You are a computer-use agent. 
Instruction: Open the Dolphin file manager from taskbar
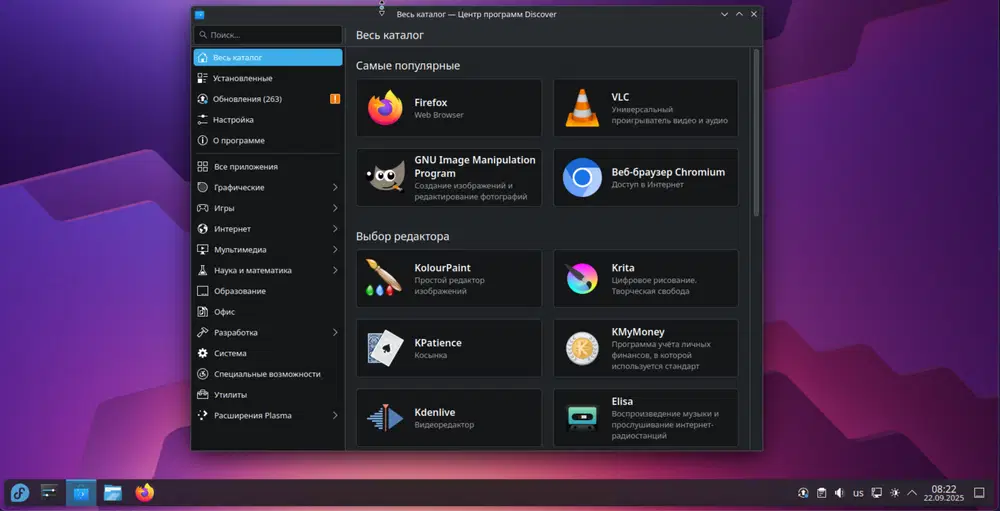113,492
